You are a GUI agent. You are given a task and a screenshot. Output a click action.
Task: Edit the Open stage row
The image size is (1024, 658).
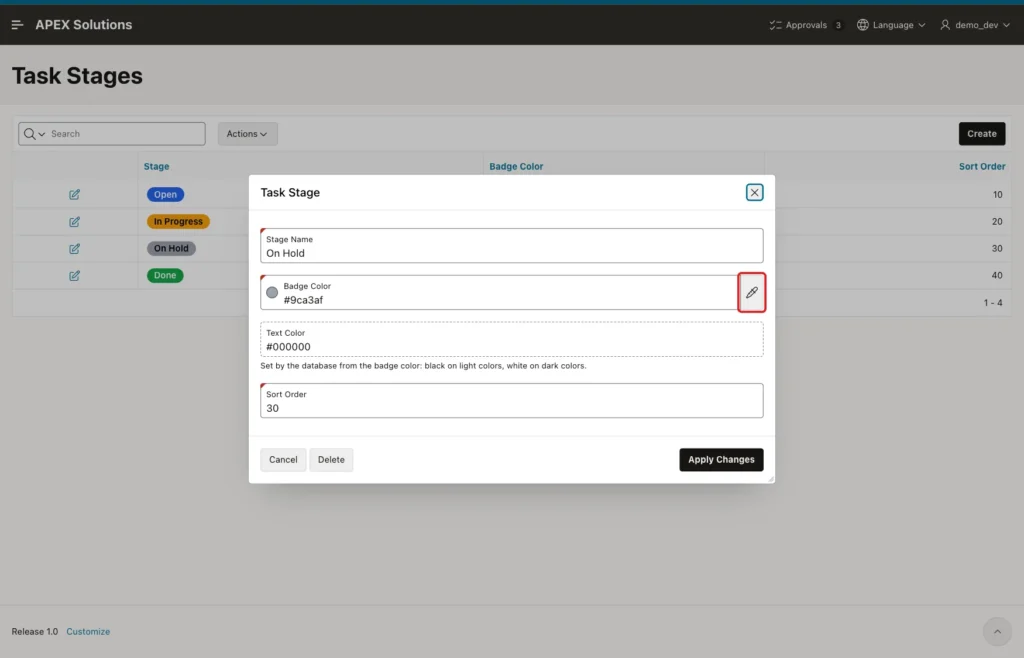[x=74, y=195]
